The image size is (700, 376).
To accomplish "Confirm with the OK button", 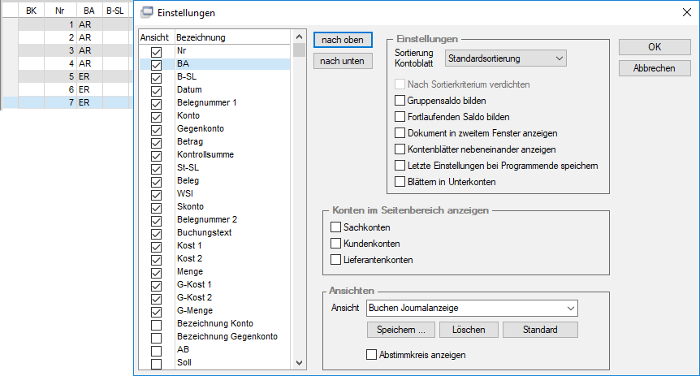I will tap(654, 47).
